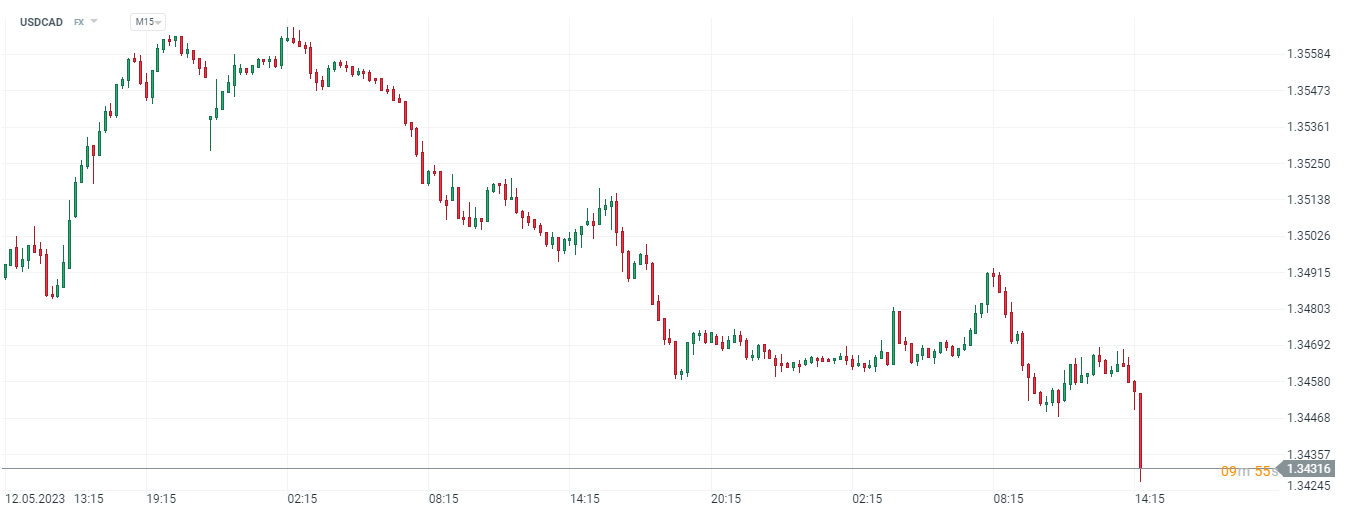The height and width of the screenshot is (516, 1347).
Task: Expand the arrow next to FX
Action: pyautogui.click(x=94, y=21)
